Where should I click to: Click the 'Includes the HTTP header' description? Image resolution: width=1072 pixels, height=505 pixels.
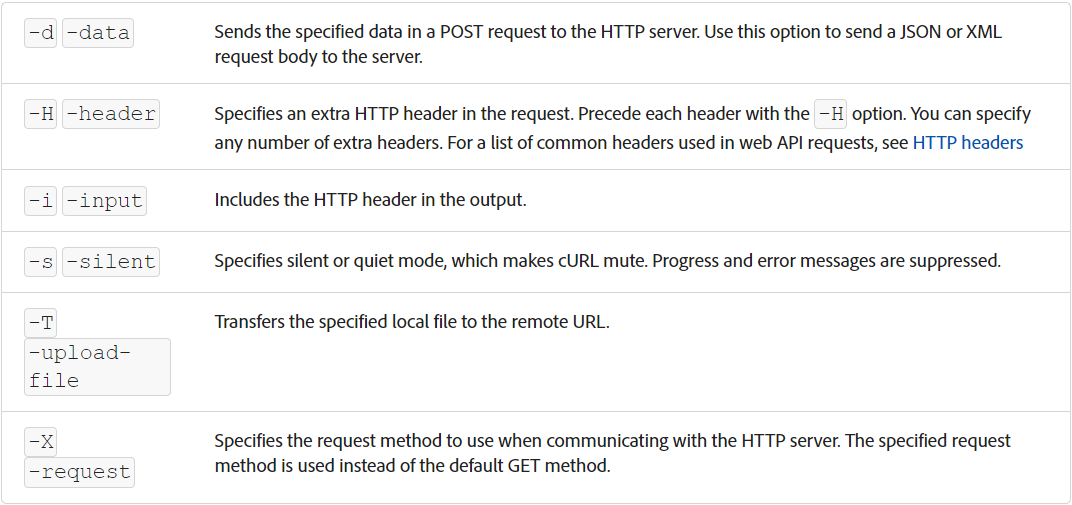pos(370,200)
